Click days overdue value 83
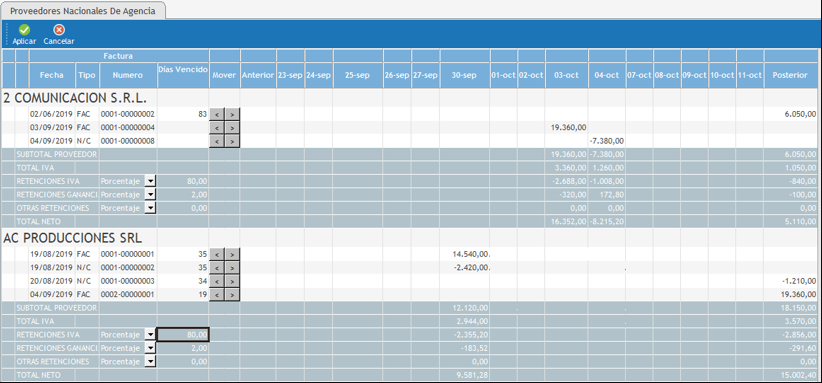This screenshot has width=822, height=383. (x=203, y=114)
